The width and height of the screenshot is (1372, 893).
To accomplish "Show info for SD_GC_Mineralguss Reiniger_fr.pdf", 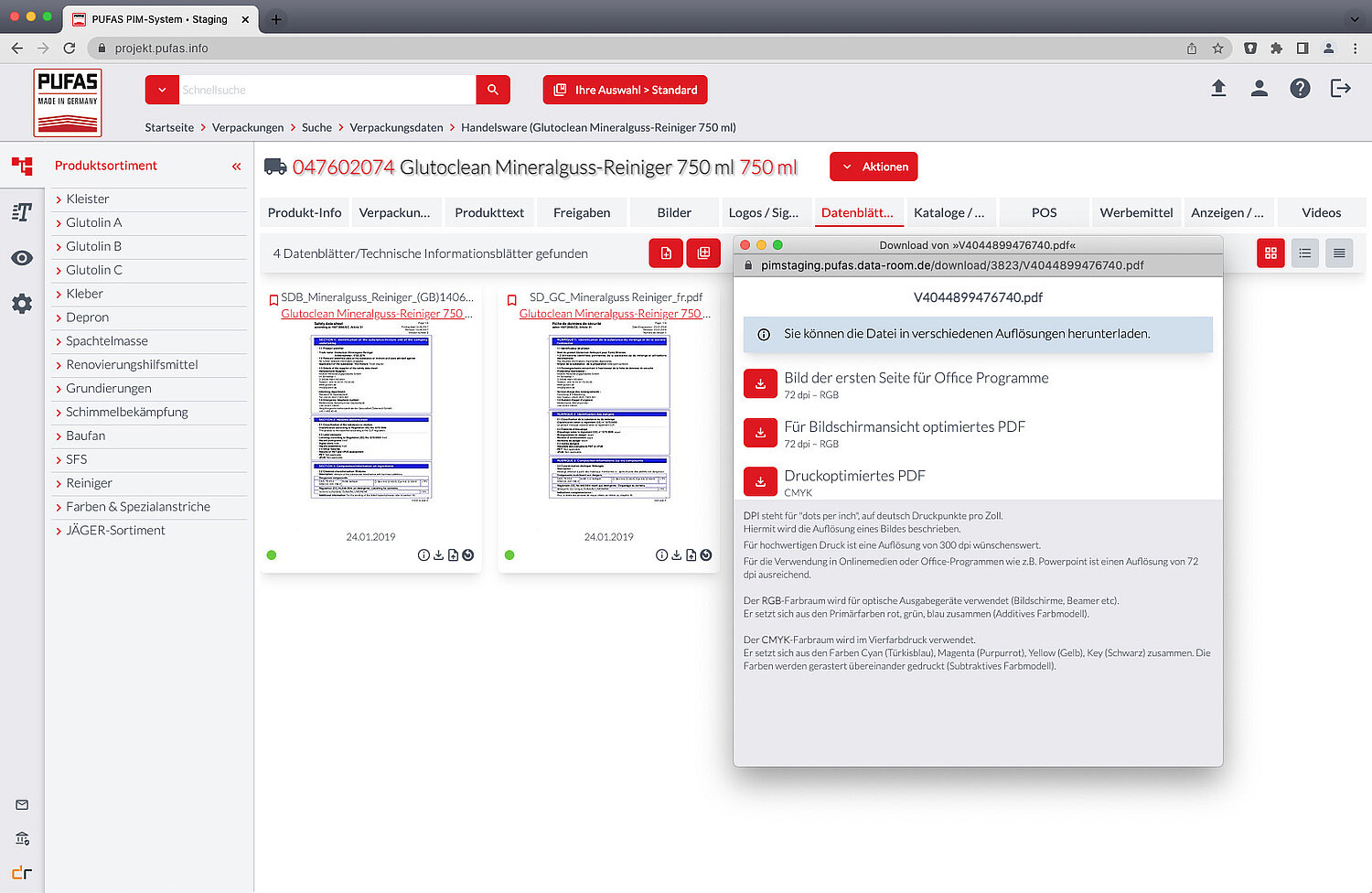I will (661, 555).
